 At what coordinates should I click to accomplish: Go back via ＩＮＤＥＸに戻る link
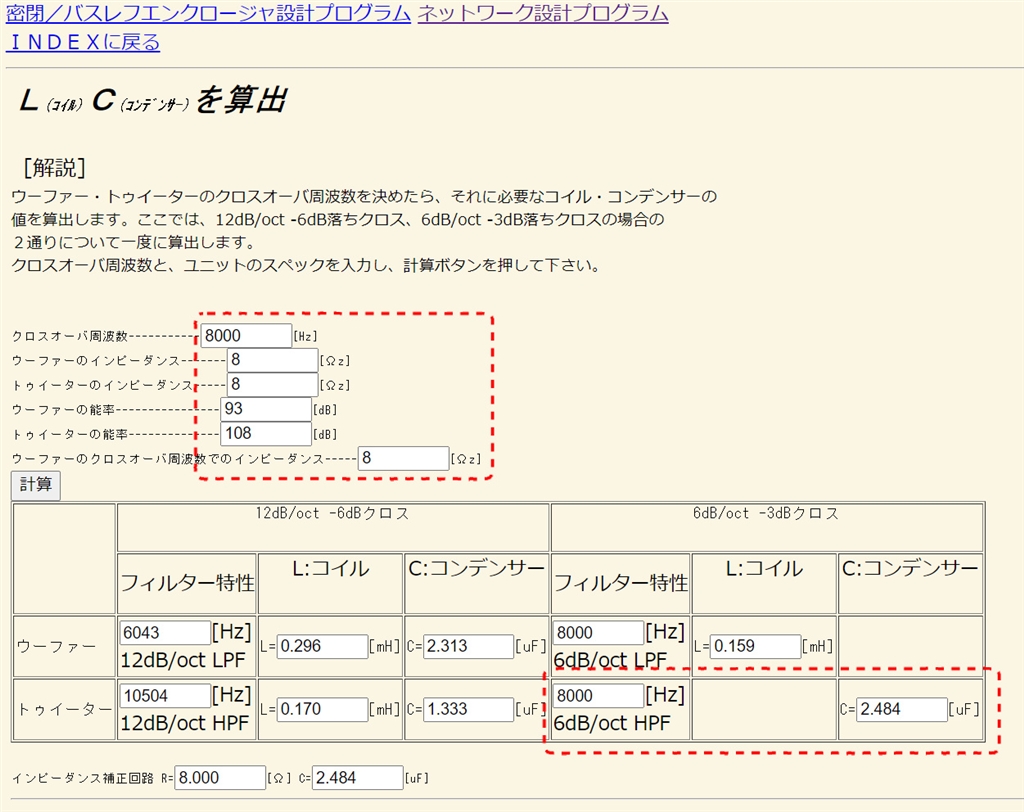pos(83,42)
